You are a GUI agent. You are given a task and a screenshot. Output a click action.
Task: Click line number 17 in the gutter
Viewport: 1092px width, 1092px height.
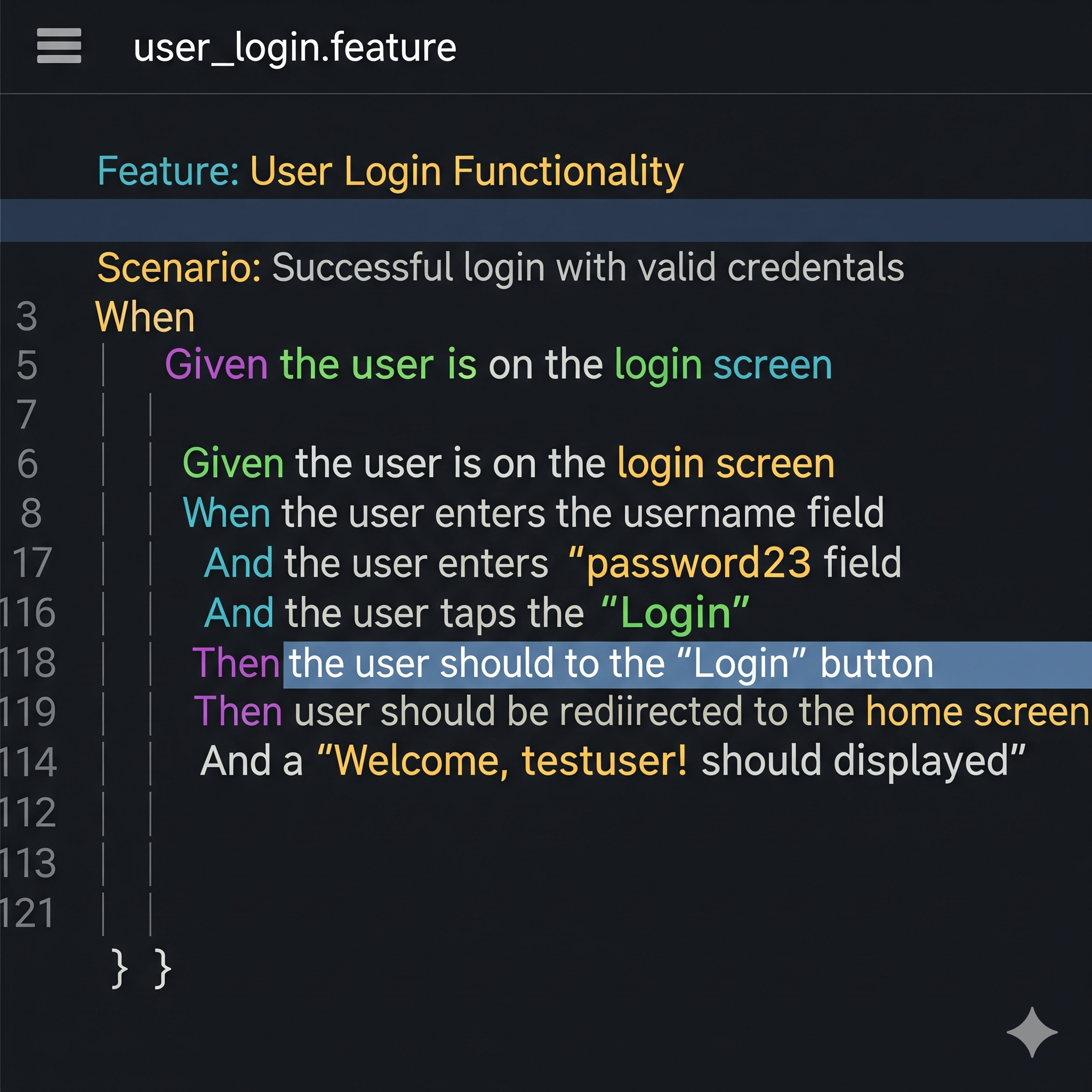32,563
